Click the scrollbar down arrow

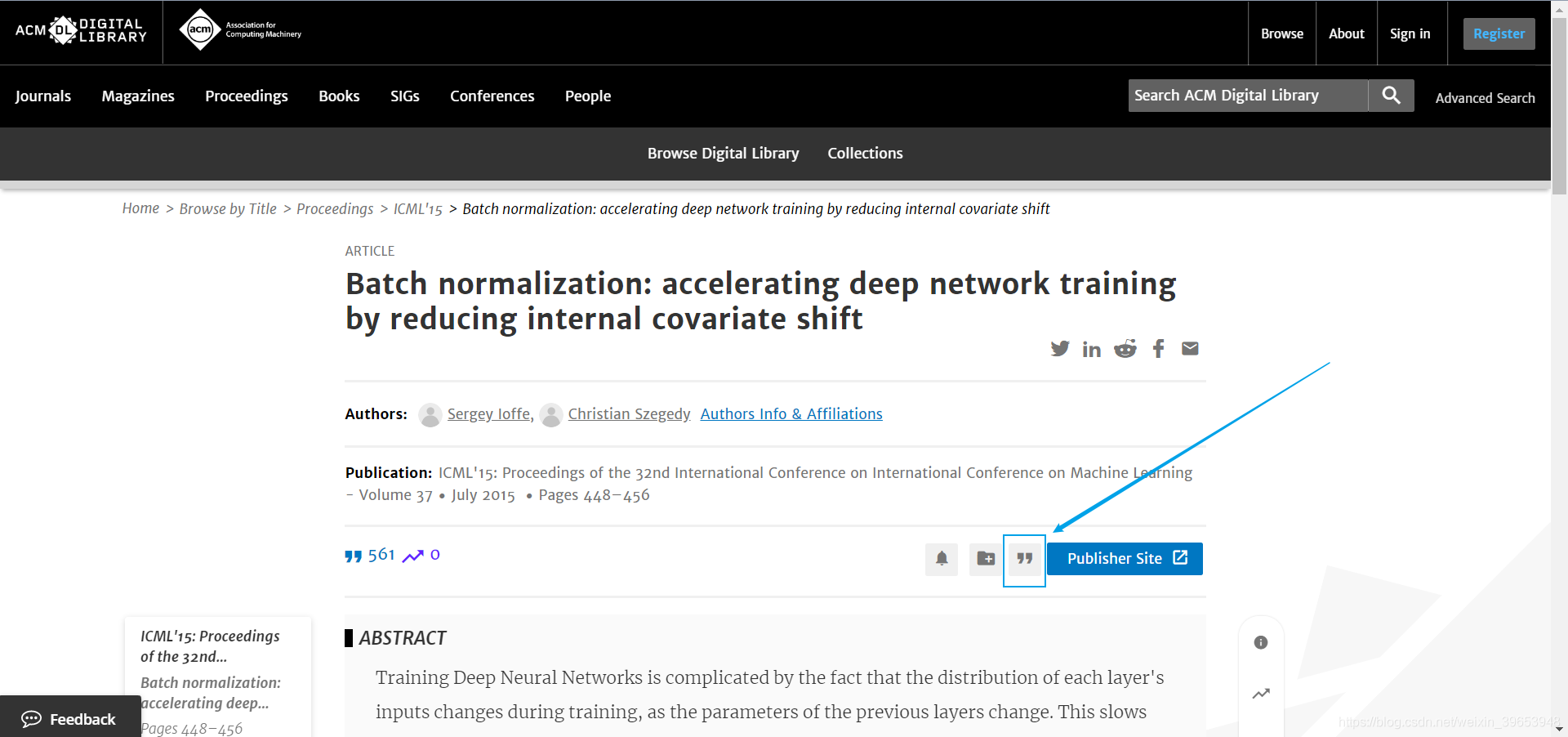point(1559,729)
